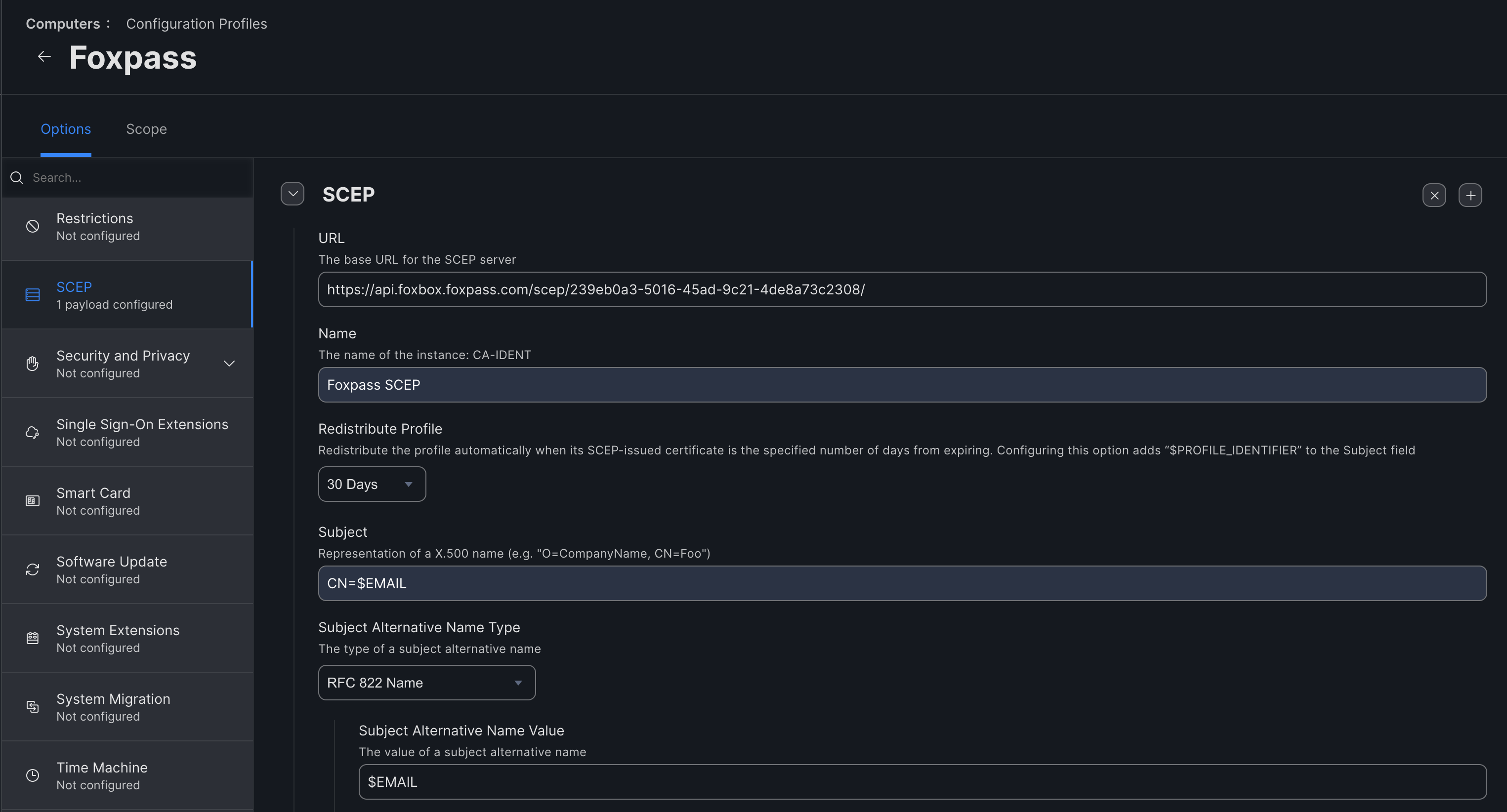The image size is (1507, 812).
Task: Click the Security and Privacy sidebar icon
Action: [33, 362]
